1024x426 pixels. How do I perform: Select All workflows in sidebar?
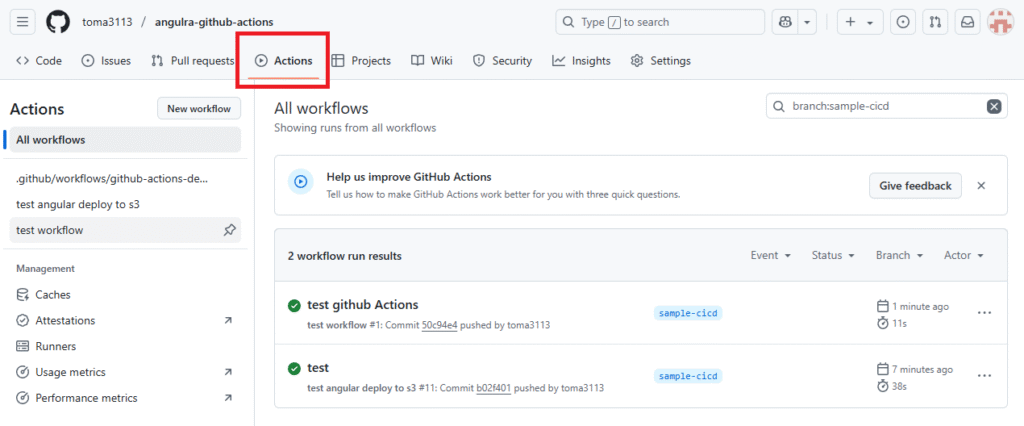[x=125, y=140]
